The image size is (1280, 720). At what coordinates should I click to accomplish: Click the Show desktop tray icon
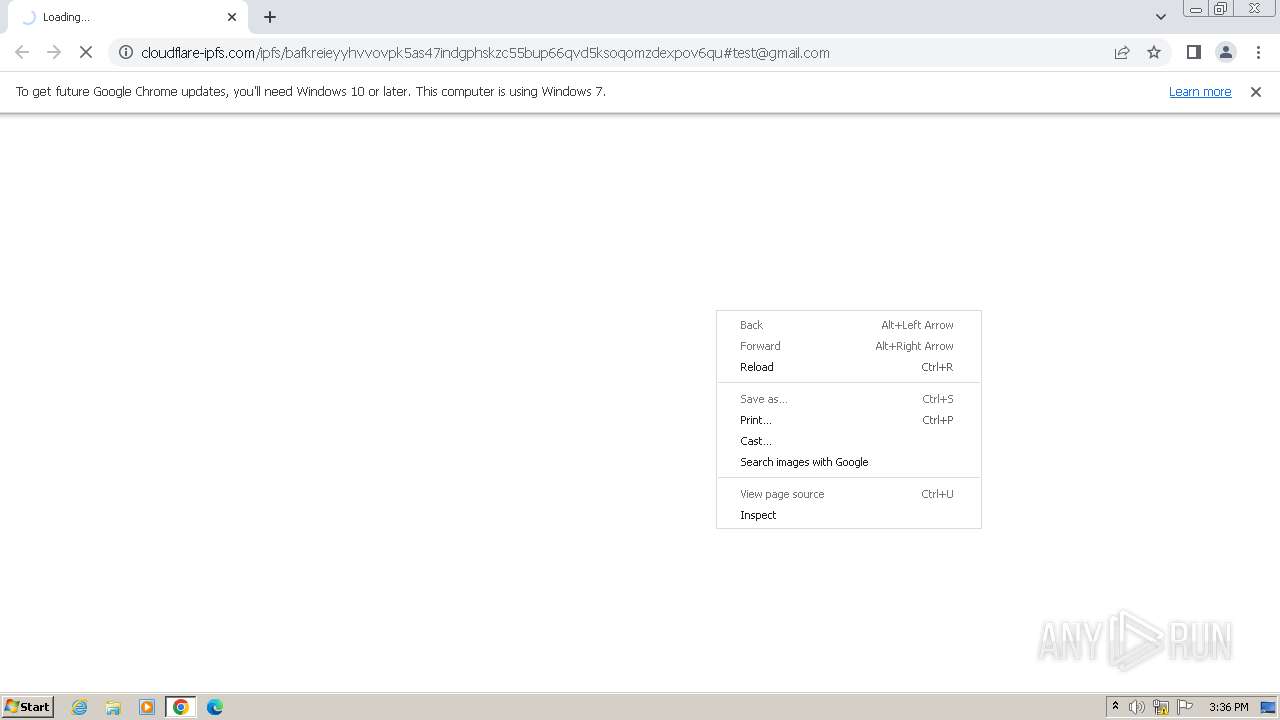(1268, 707)
